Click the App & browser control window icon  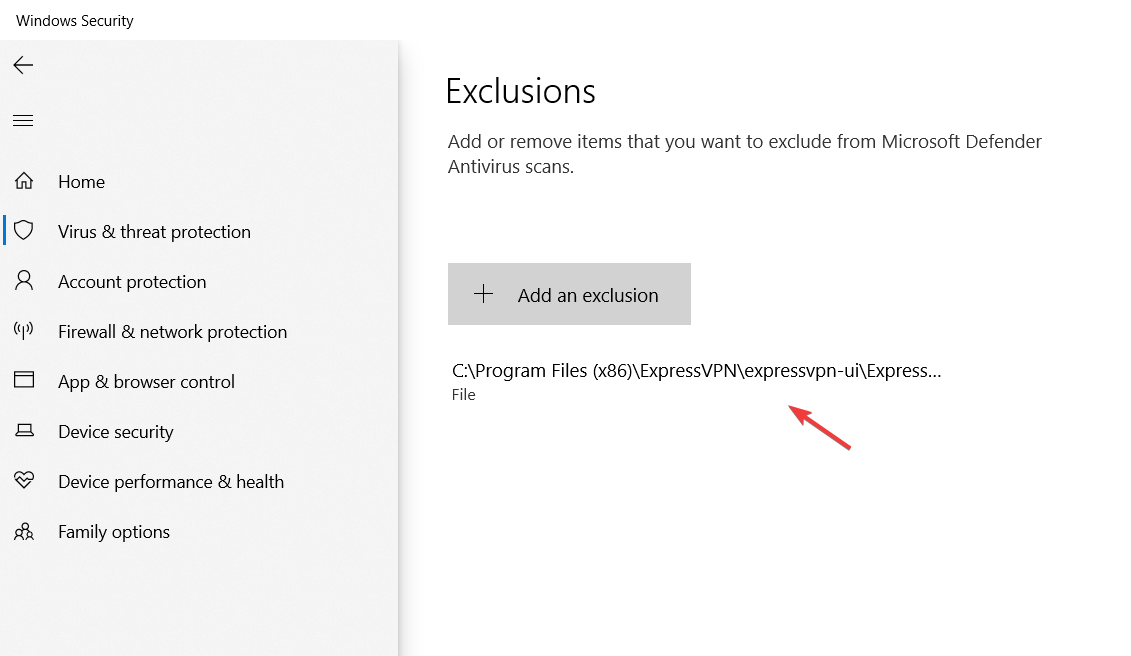click(24, 381)
